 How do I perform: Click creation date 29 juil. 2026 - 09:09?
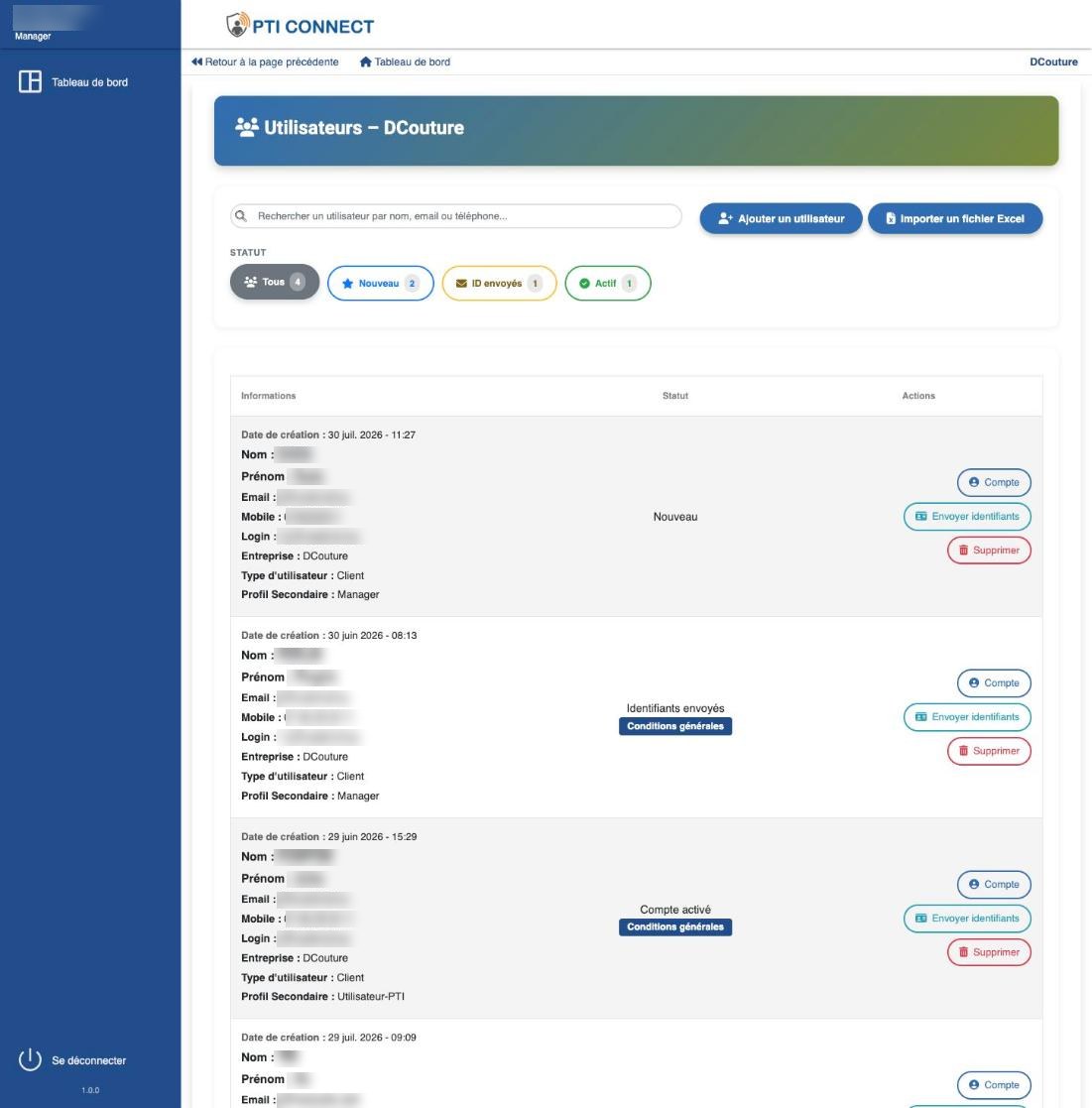pos(328,1038)
